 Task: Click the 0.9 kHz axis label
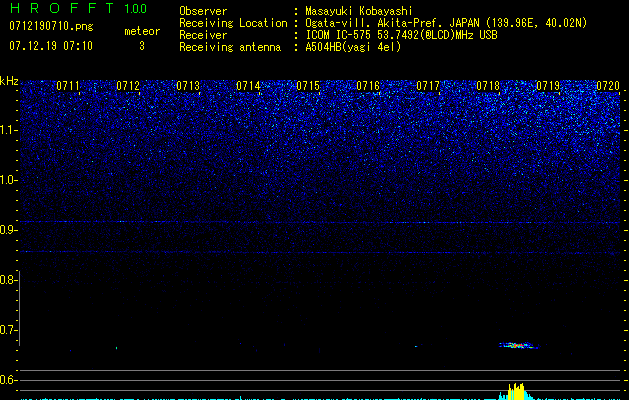coord(8,230)
